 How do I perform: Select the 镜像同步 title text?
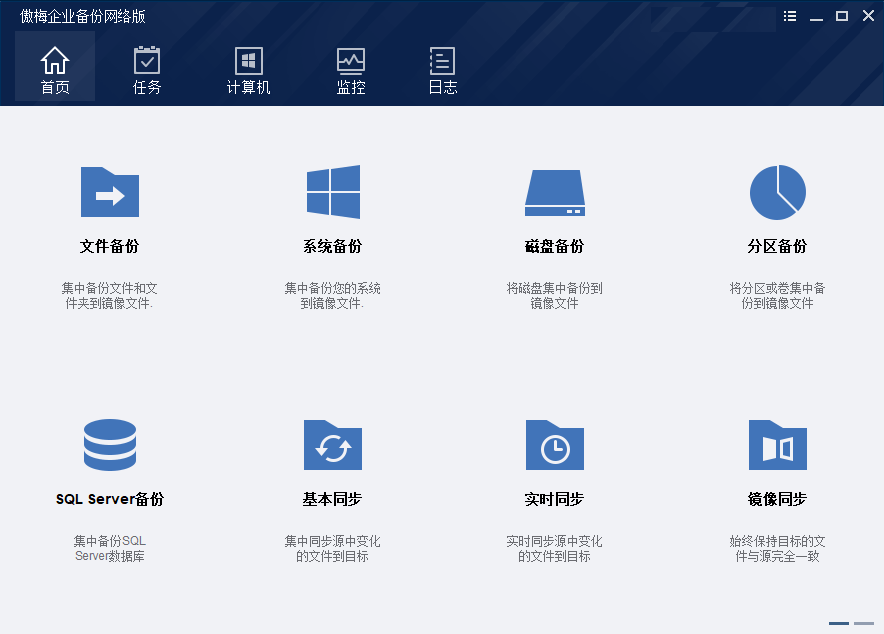(x=777, y=499)
